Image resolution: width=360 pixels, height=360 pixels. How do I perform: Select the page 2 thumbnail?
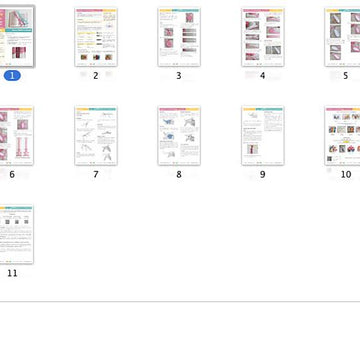tap(96, 37)
